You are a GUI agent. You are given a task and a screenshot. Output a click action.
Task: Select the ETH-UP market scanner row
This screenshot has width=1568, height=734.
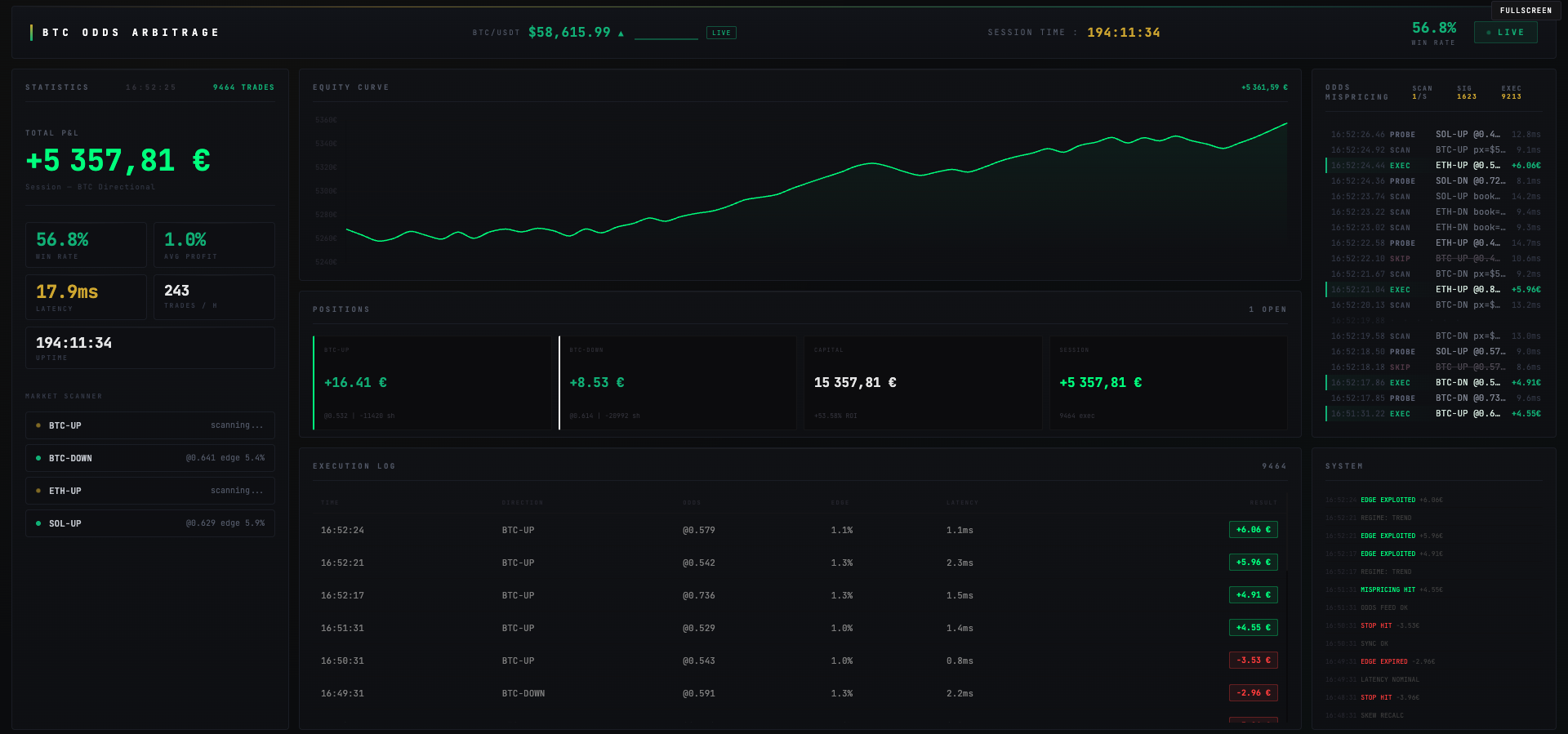coord(150,491)
